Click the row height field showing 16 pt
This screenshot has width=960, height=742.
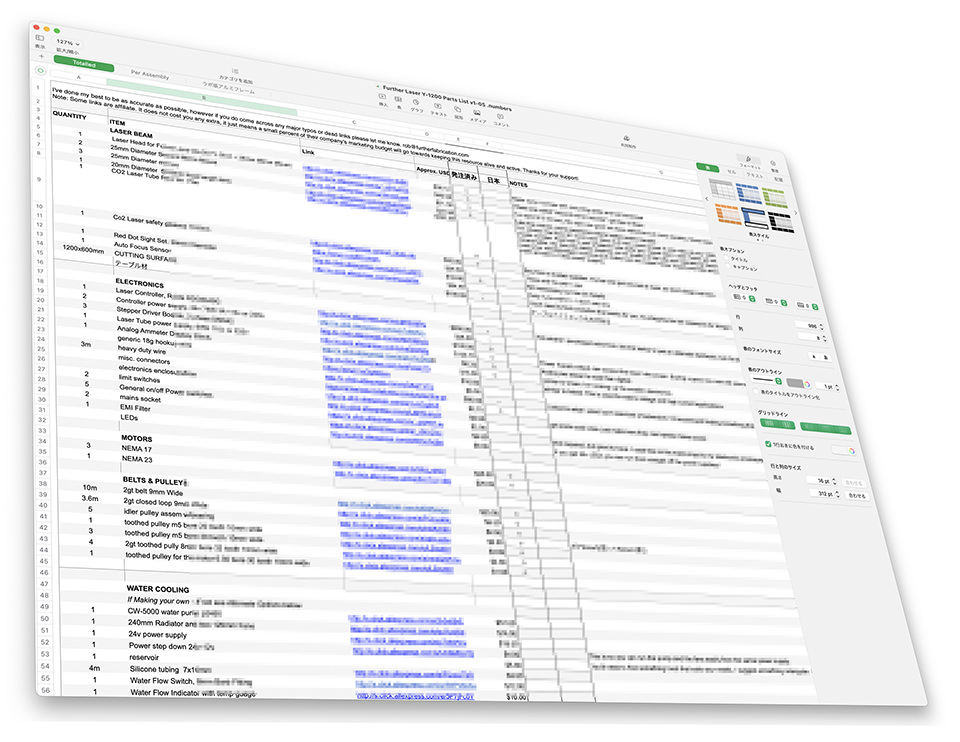[817, 480]
